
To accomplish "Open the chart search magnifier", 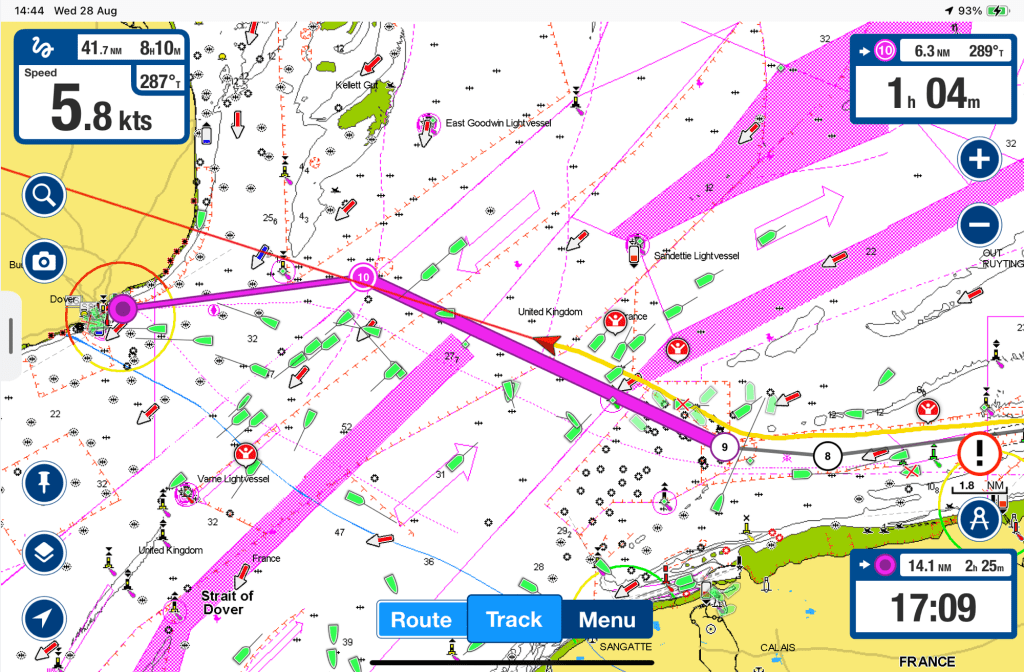I will pos(44,196).
